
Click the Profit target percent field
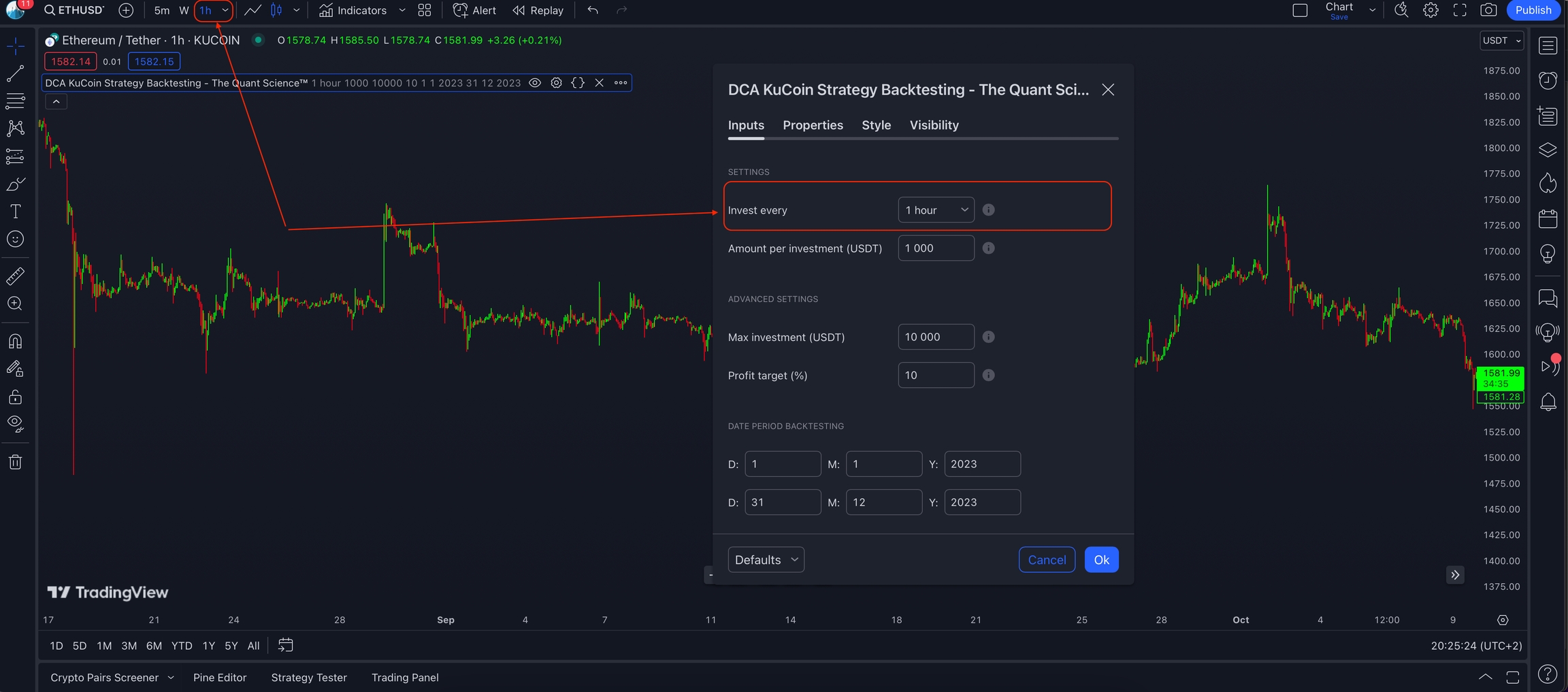tap(936, 376)
